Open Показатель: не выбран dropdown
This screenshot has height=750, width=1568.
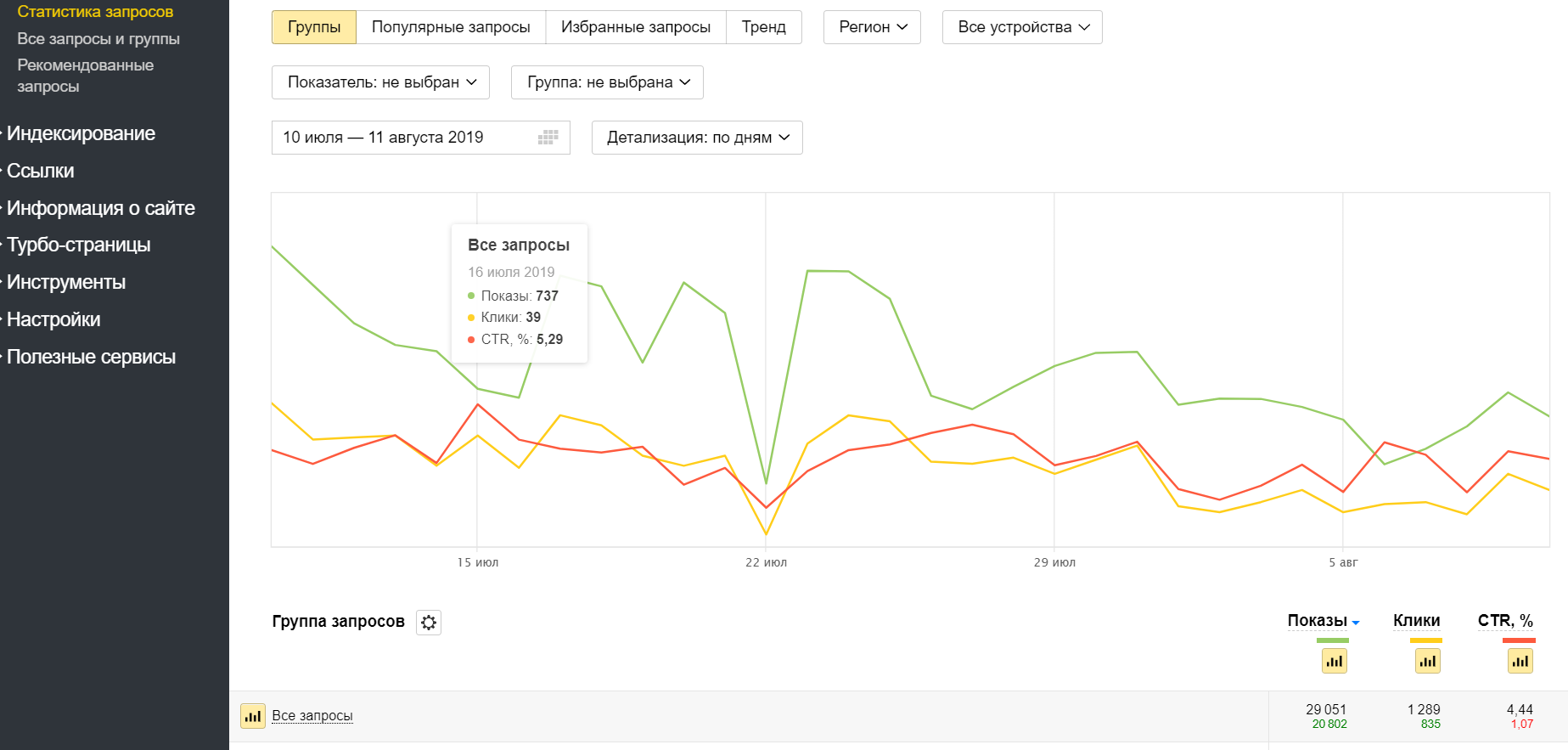(380, 82)
